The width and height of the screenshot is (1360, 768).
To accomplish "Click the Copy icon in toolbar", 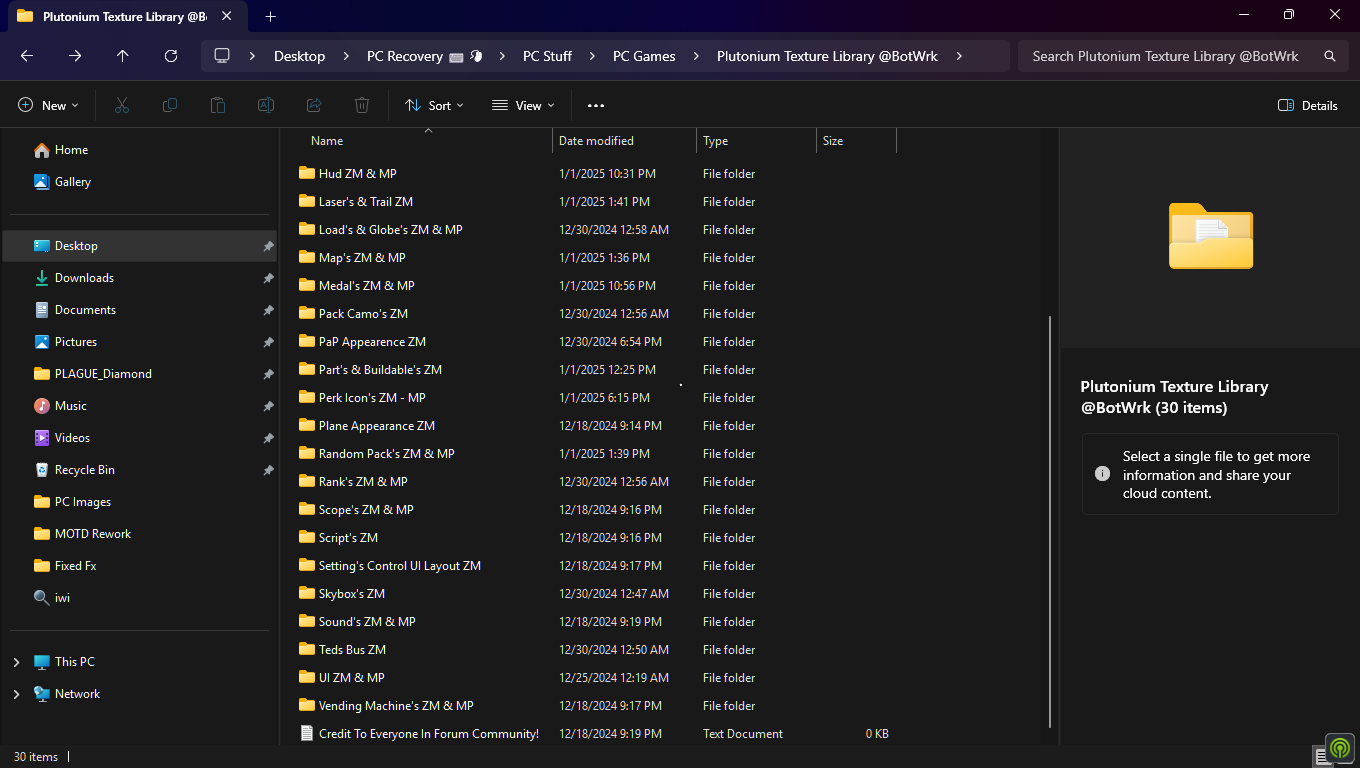I will pyautogui.click(x=170, y=105).
